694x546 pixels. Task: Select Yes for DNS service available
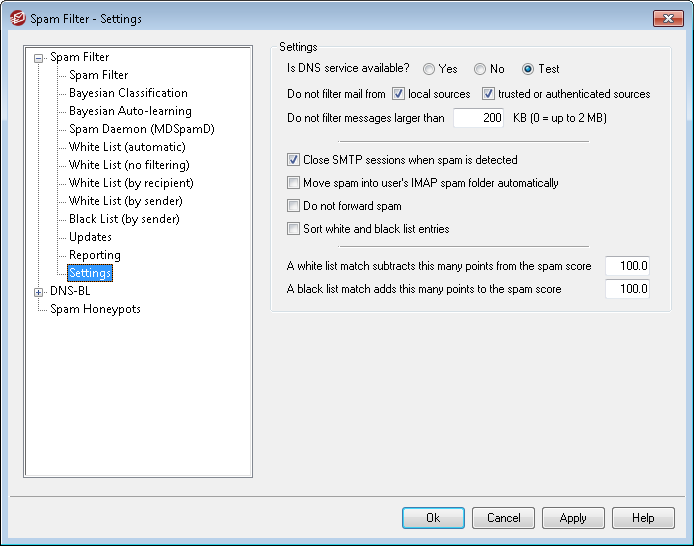(429, 70)
